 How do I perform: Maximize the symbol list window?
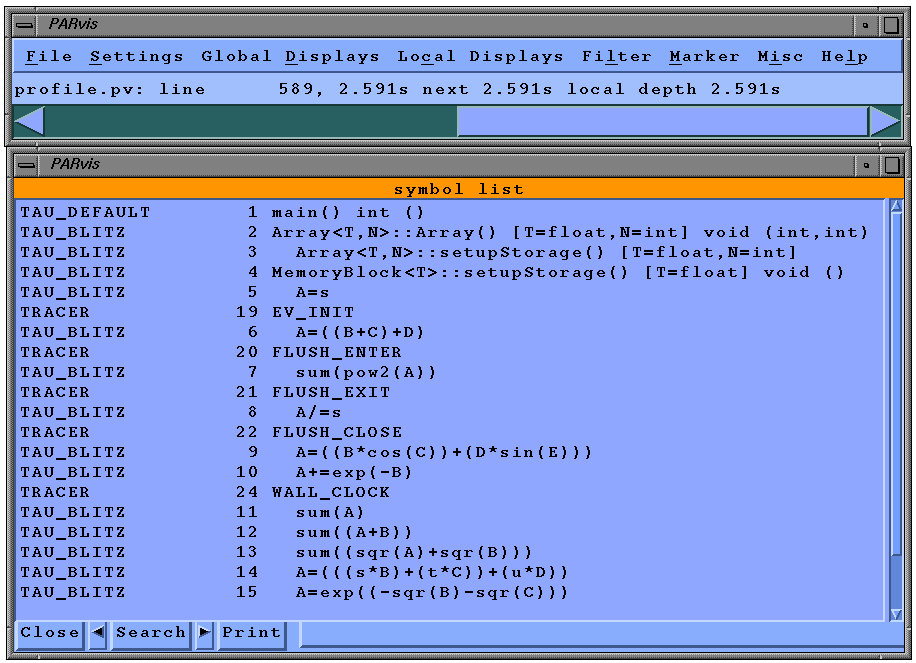[x=891, y=164]
